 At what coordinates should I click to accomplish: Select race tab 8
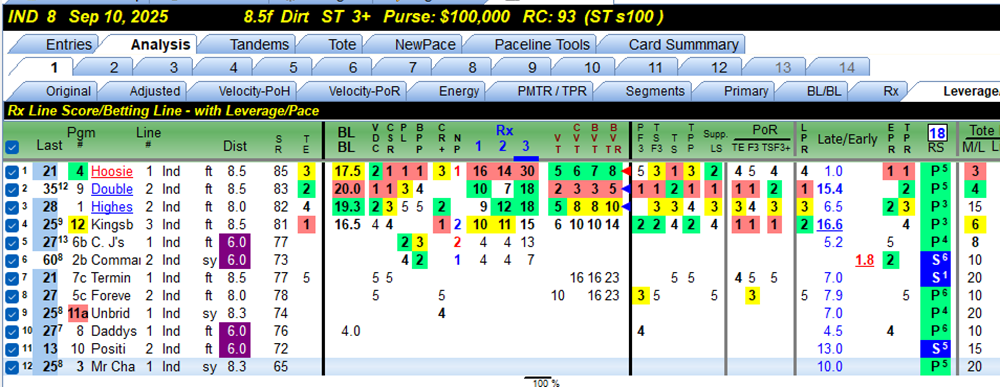472,68
